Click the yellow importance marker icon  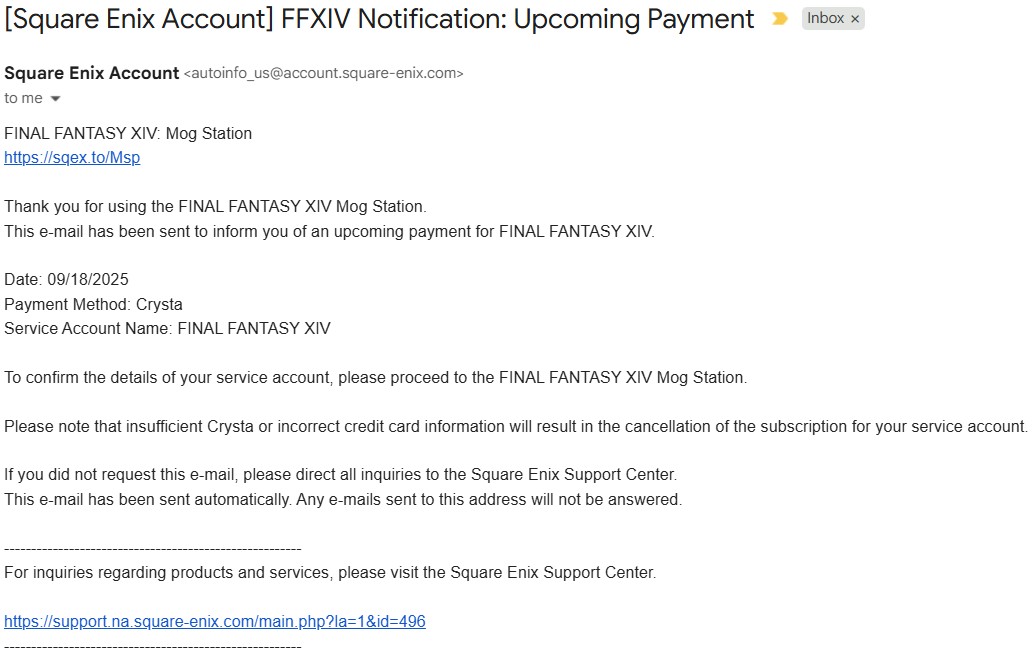779,18
